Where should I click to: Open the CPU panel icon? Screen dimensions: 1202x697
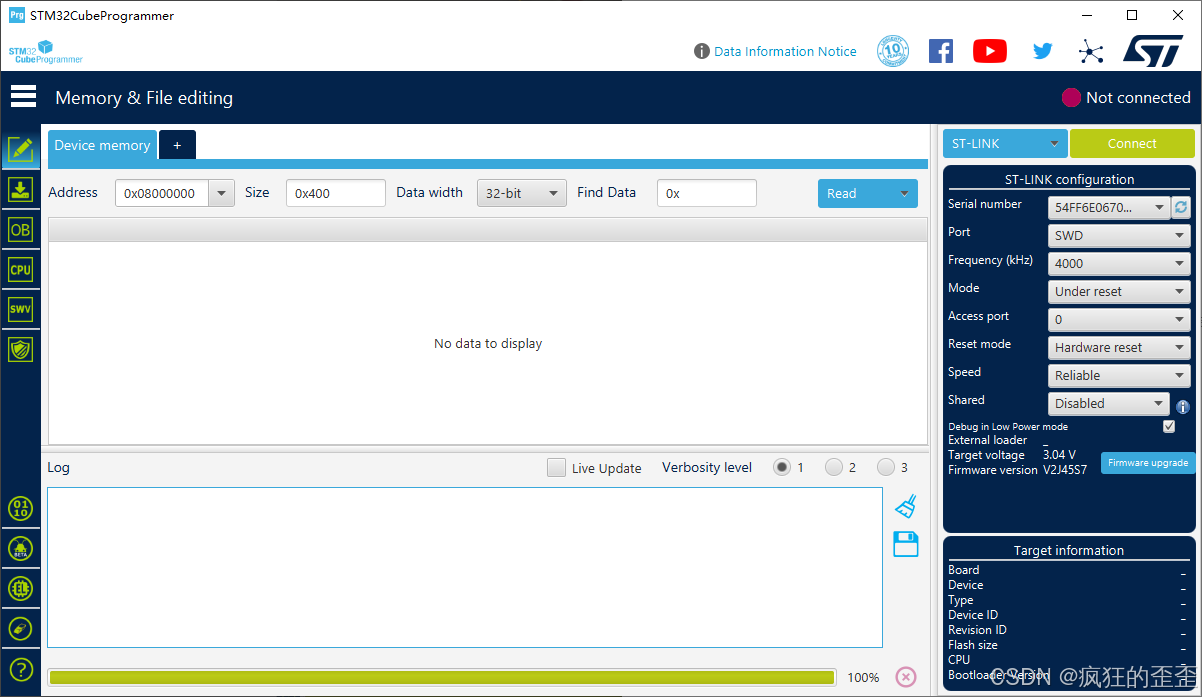click(20, 269)
